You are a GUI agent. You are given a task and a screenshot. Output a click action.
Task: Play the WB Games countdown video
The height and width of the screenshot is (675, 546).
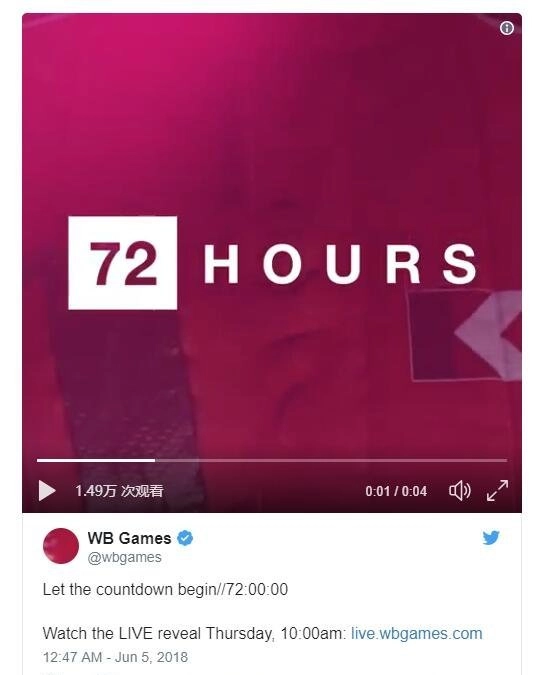pyautogui.click(x=47, y=490)
